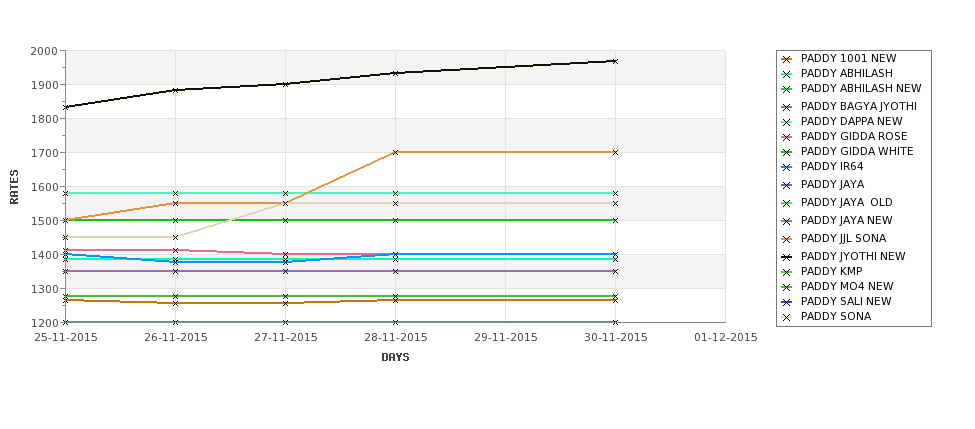Select the PADDY DAPPA NEW legend label
This screenshot has height=429, width=975.
(851, 121)
